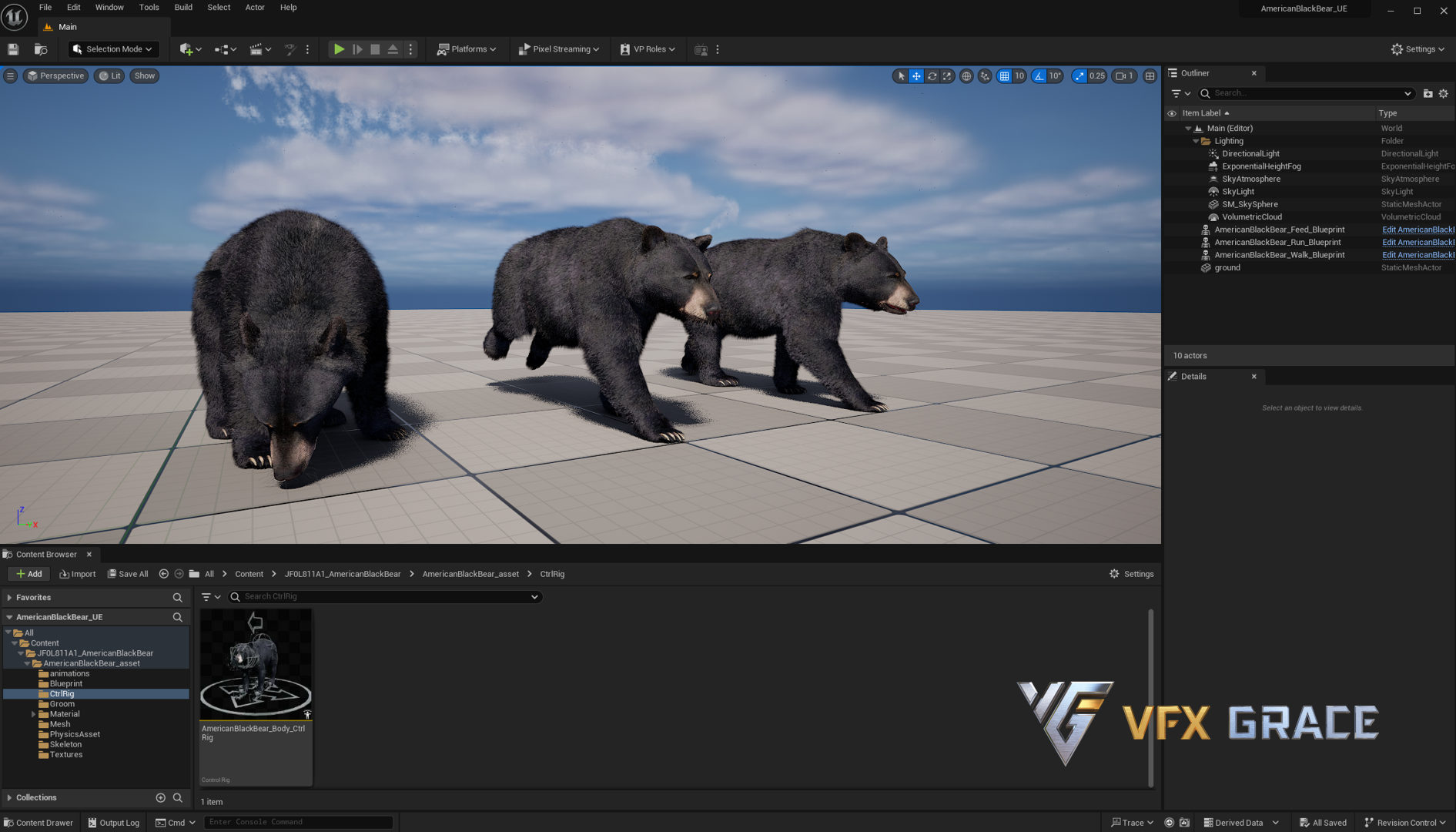This screenshot has width=1456, height=832.
Task: Toggle rotation angle snapping
Action: click(x=1039, y=76)
